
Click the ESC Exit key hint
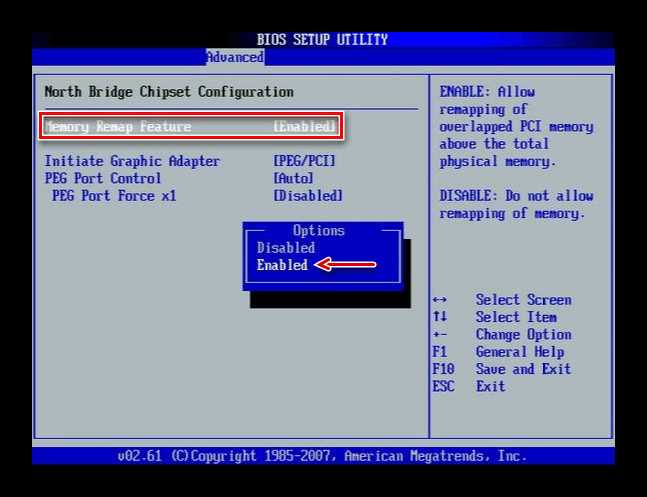click(469, 386)
